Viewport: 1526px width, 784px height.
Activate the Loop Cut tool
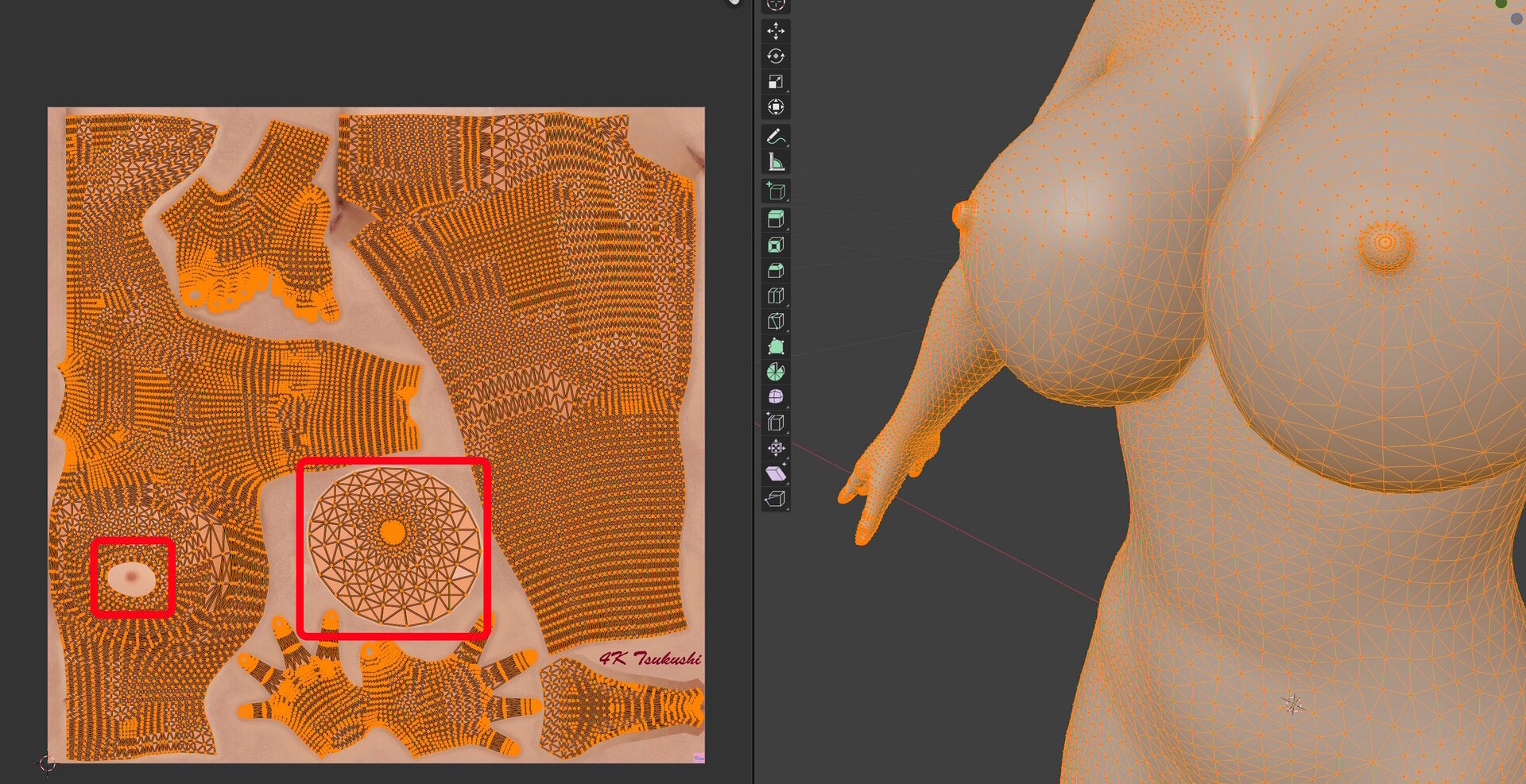click(x=776, y=296)
